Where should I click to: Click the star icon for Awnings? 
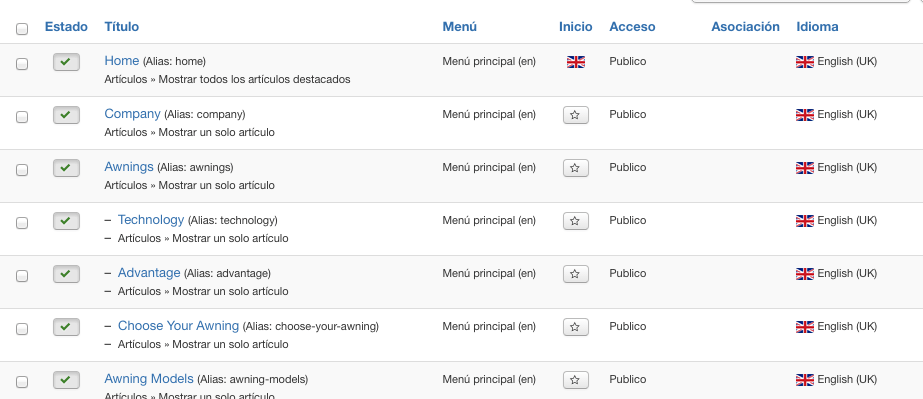[575, 168]
